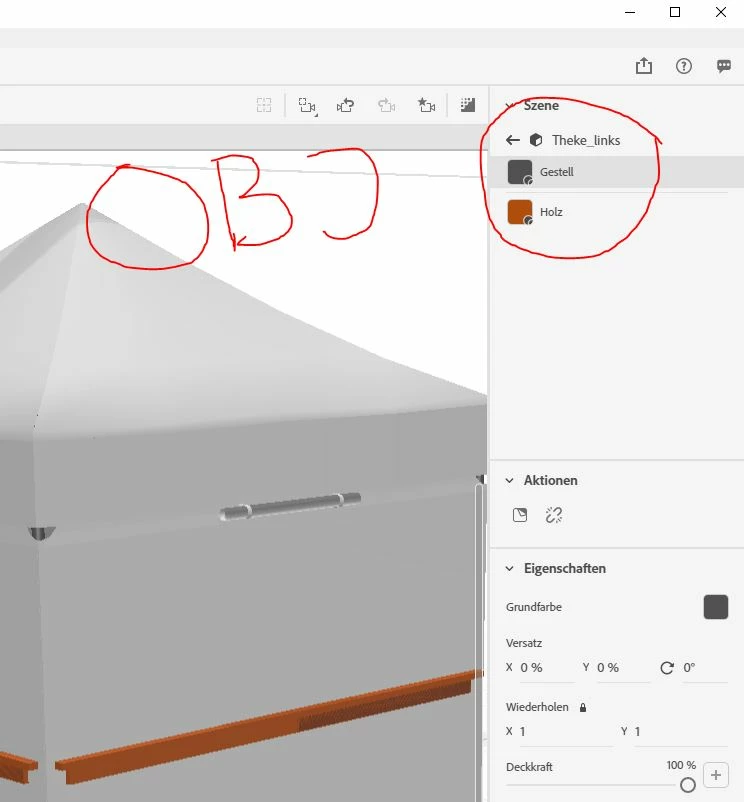Click the break link to material icon
Screen dimensions: 744x802
tap(554, 515)
